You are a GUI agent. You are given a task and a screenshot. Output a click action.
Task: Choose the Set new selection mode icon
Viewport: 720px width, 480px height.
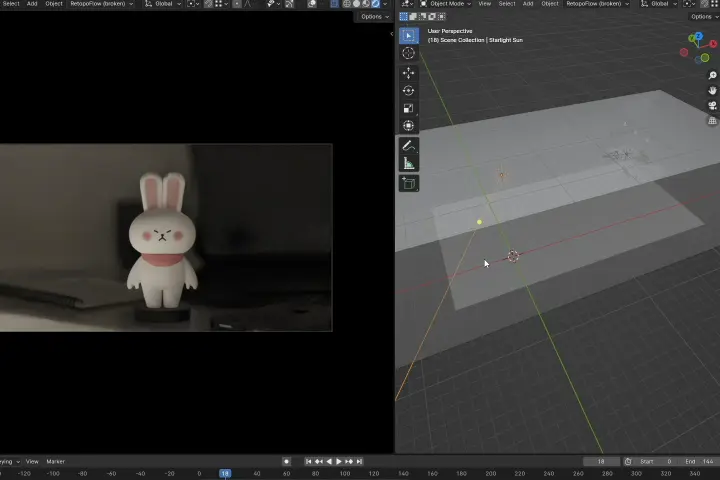[404, 17]
